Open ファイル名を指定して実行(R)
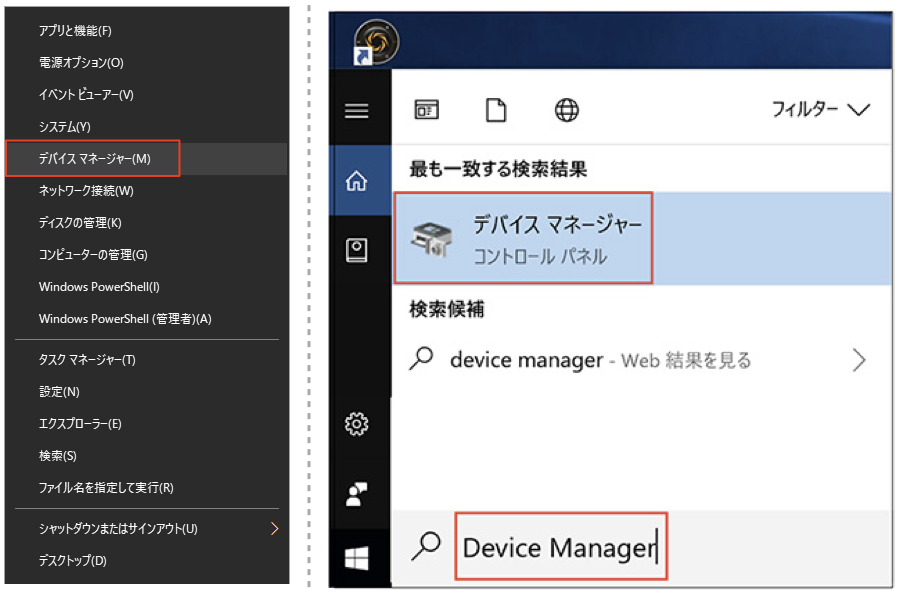Screen dimensions: 903x599 tap(146, 488)
